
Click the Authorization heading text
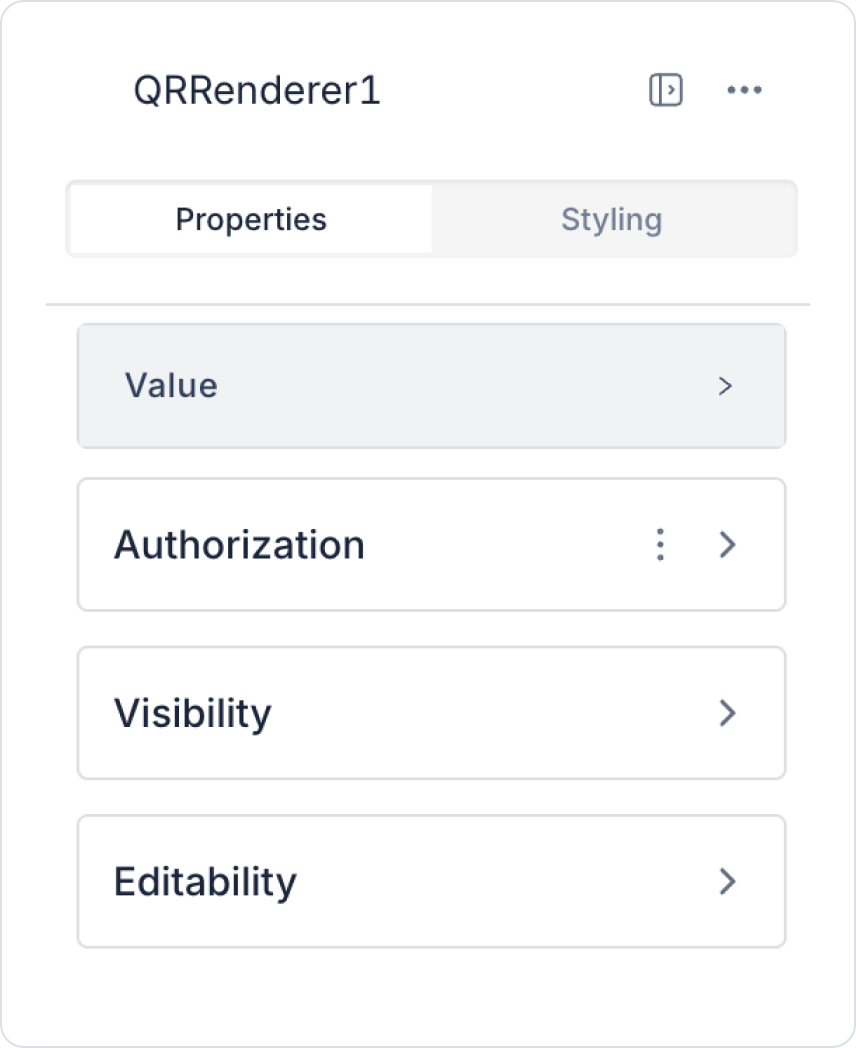pos(239,545)
